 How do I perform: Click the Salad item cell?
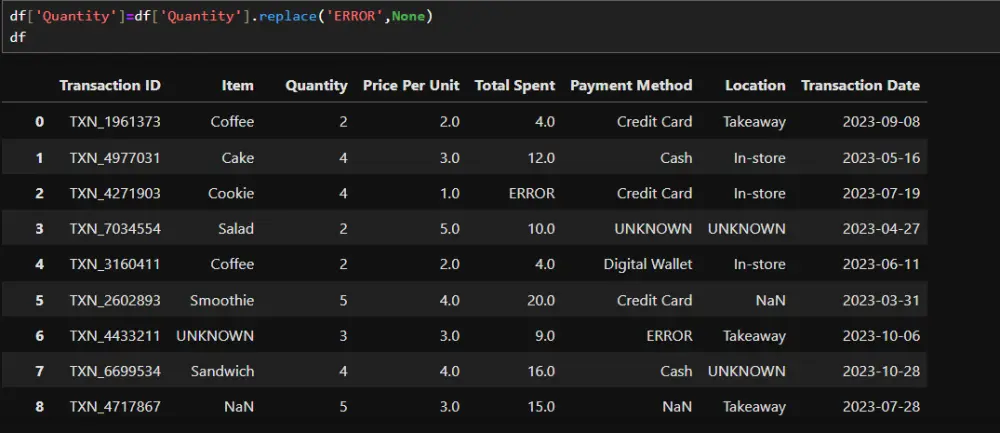coord(236,228)
